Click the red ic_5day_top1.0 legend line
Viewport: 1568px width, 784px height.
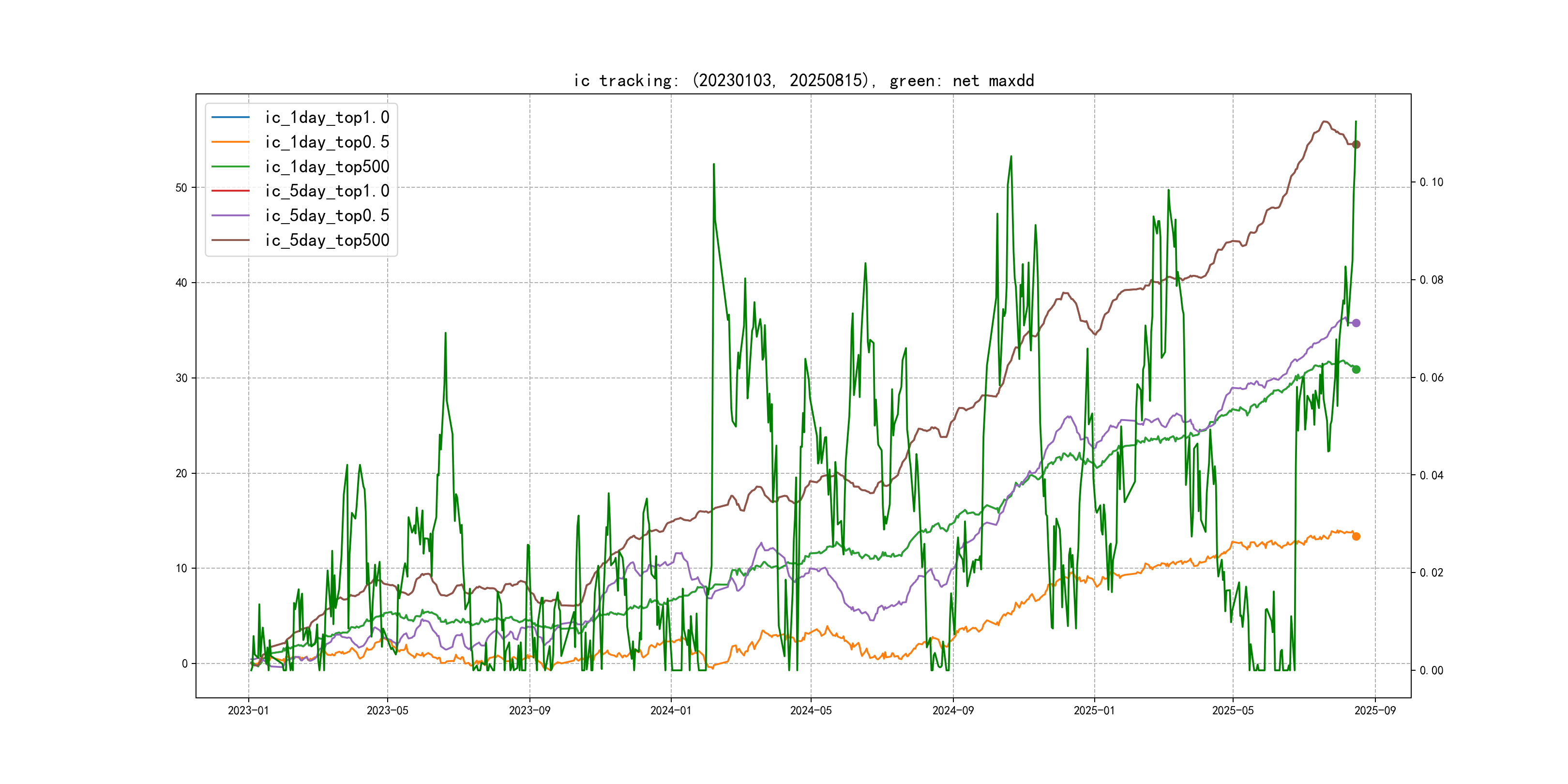(230, 191)
